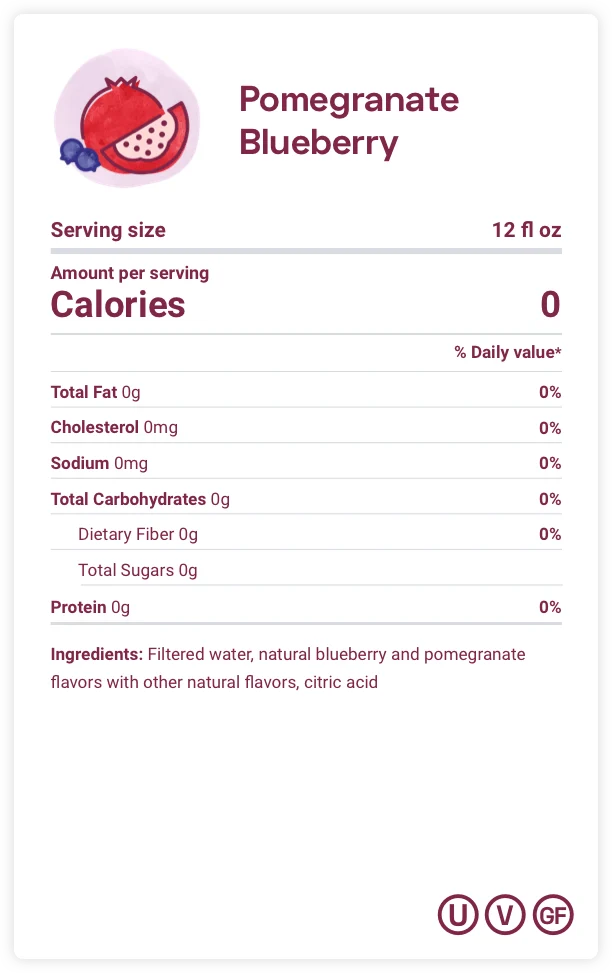Image resolution: width=612 pixels, height=973 pixels.
Task: Select the Total Fat 0g row label
Action: point(96,392)
